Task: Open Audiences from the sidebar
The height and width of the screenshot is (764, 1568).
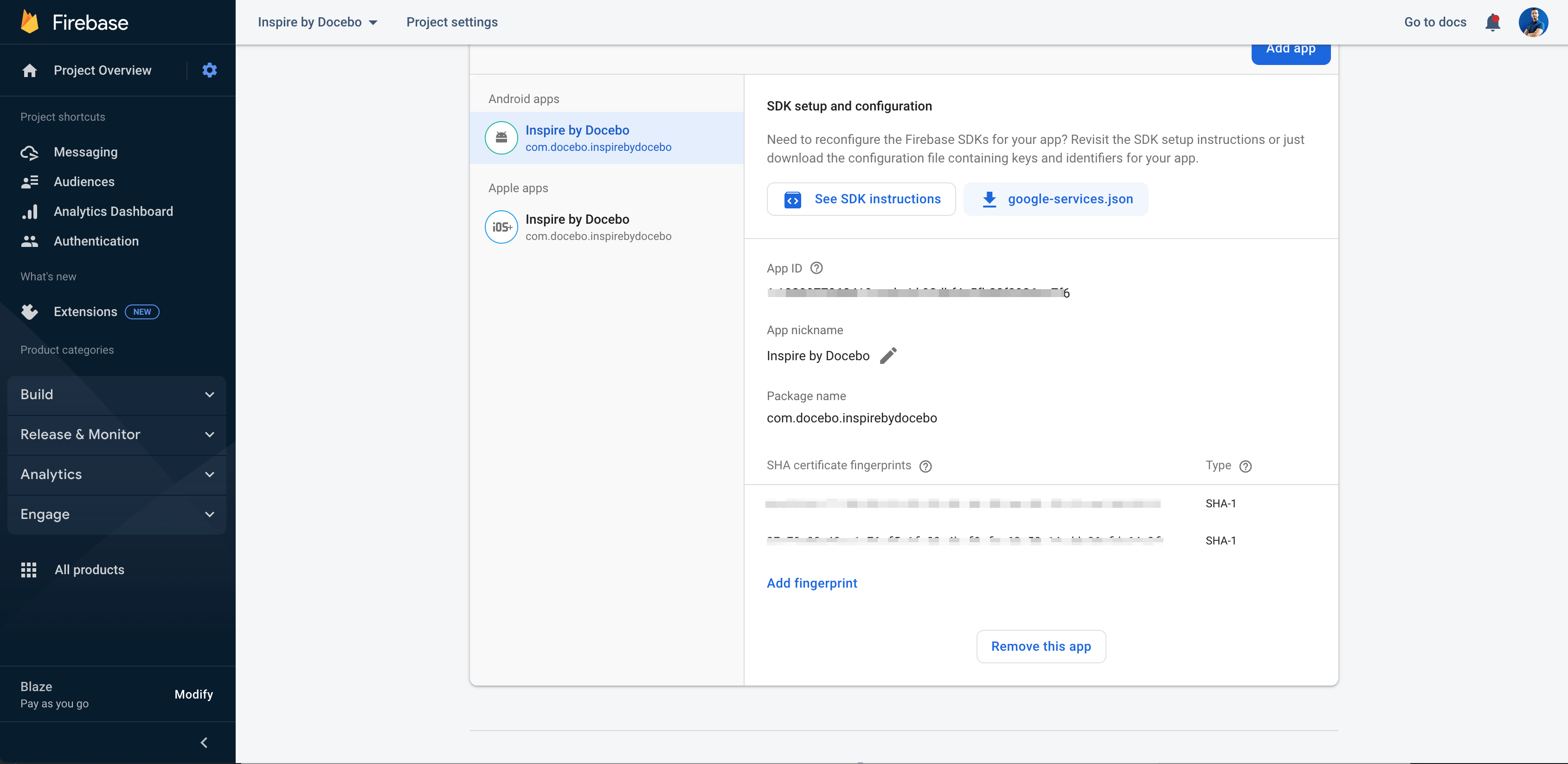Action: (84, 181)
